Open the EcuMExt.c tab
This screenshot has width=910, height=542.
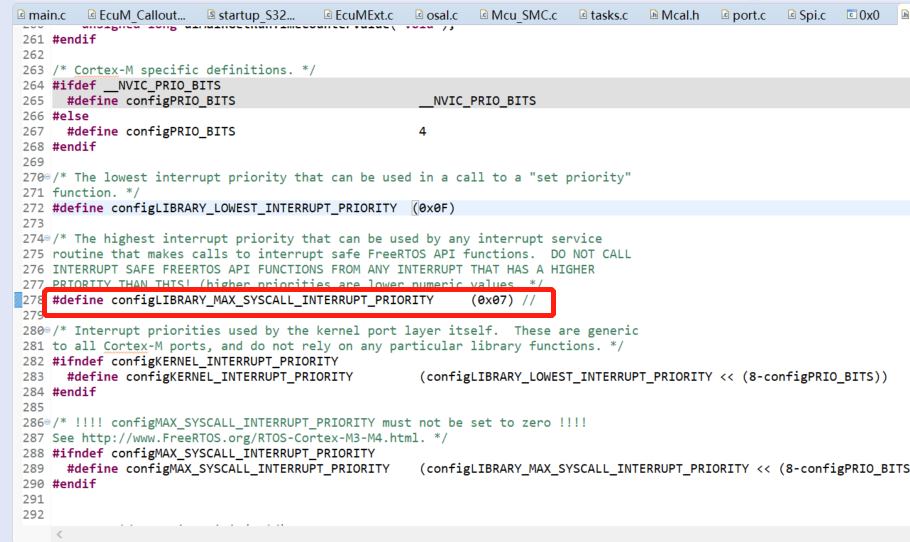(x=358, y=15)
